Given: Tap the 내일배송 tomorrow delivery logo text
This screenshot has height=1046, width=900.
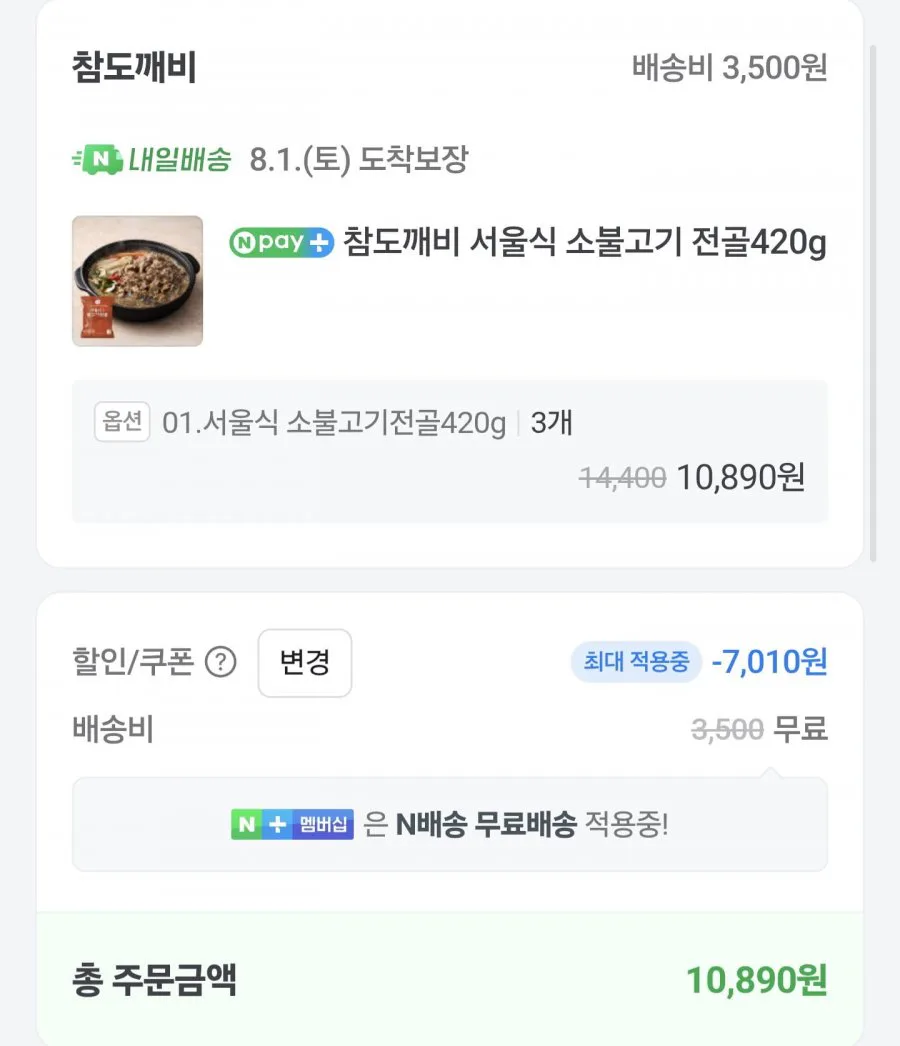Looking at the screenshot, I should coord(180,160).
